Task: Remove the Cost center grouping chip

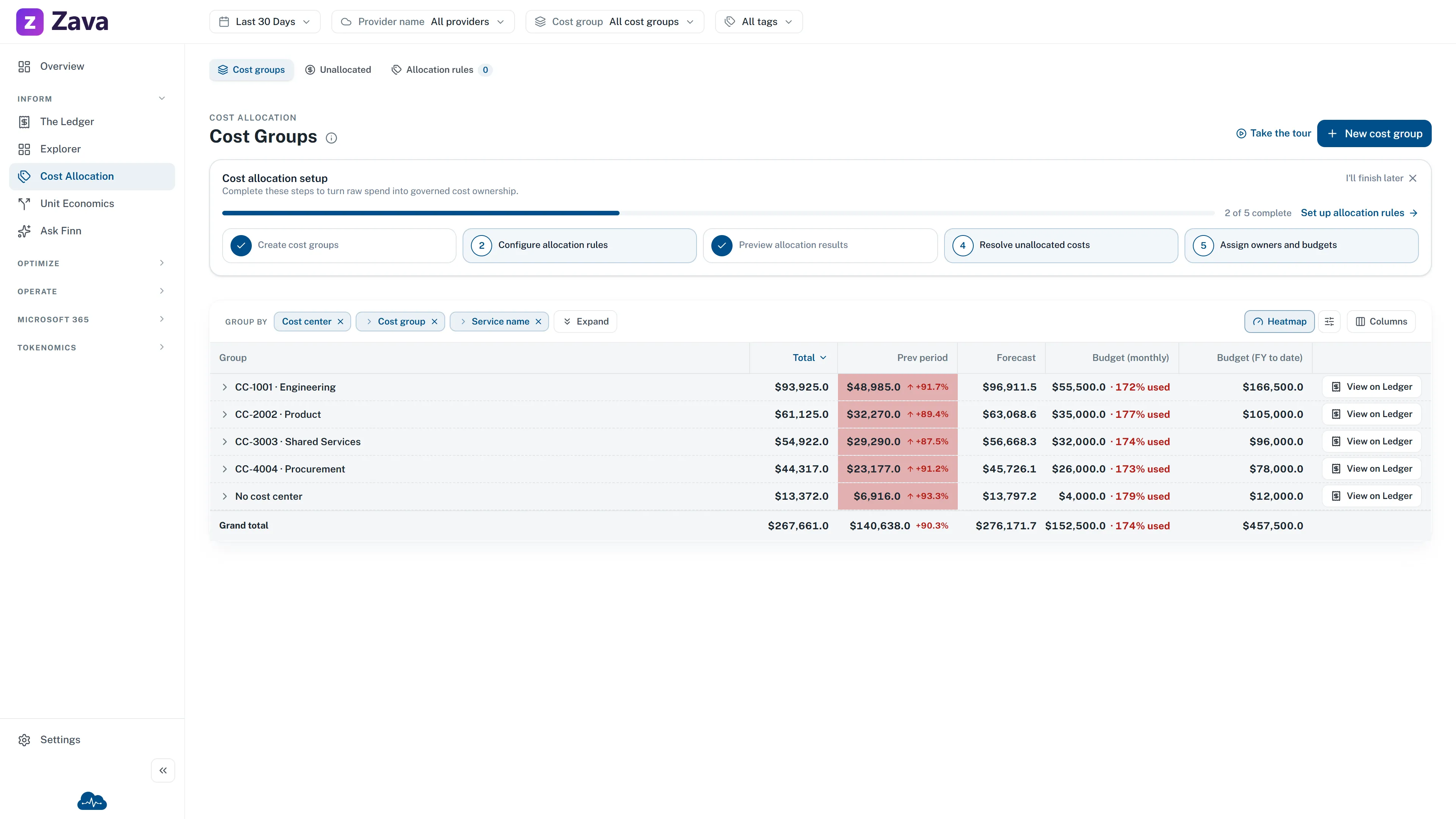Action: 340,322
